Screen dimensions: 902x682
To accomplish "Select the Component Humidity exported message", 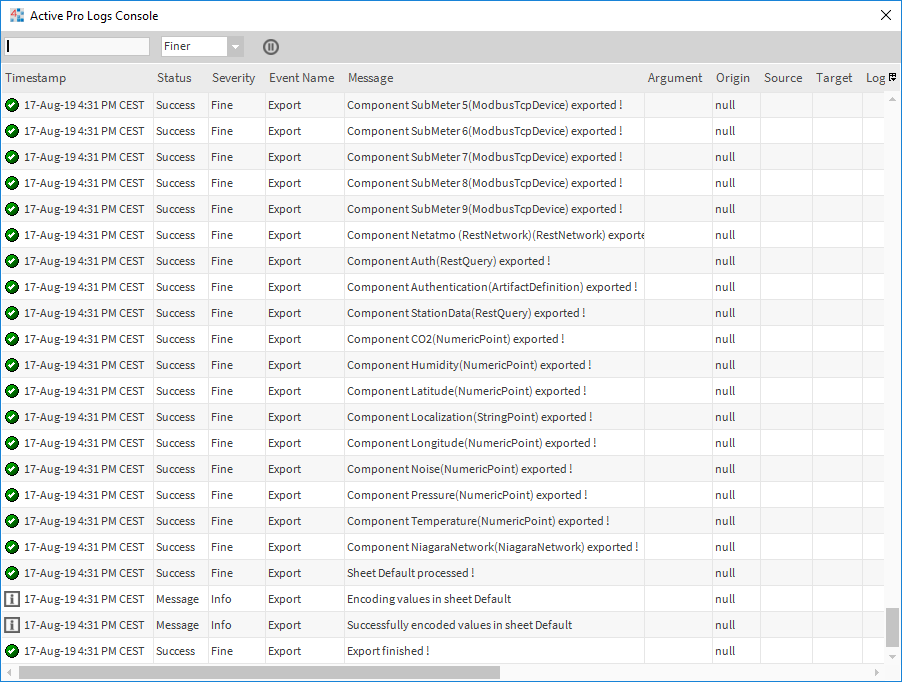I will click(x=468, y=365).
